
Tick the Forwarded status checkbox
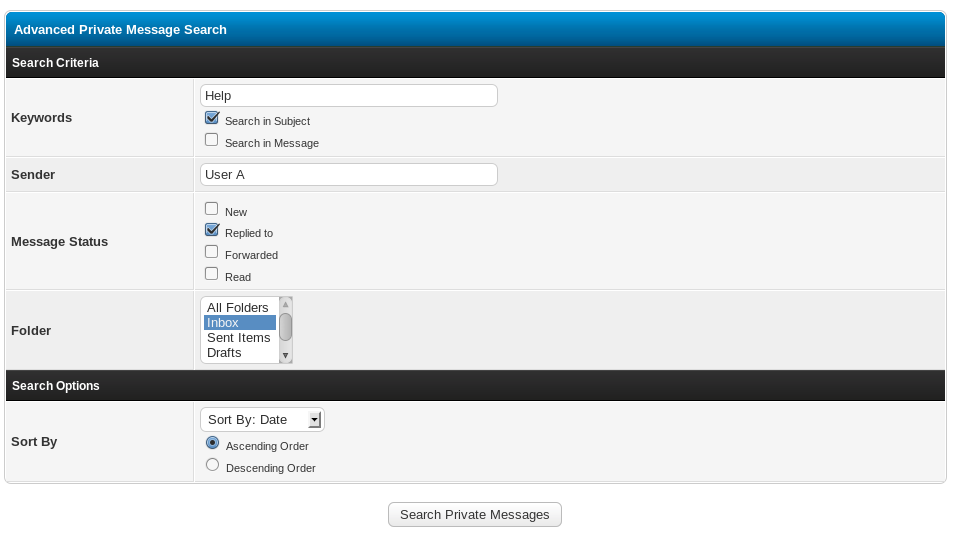coord(212,252)
